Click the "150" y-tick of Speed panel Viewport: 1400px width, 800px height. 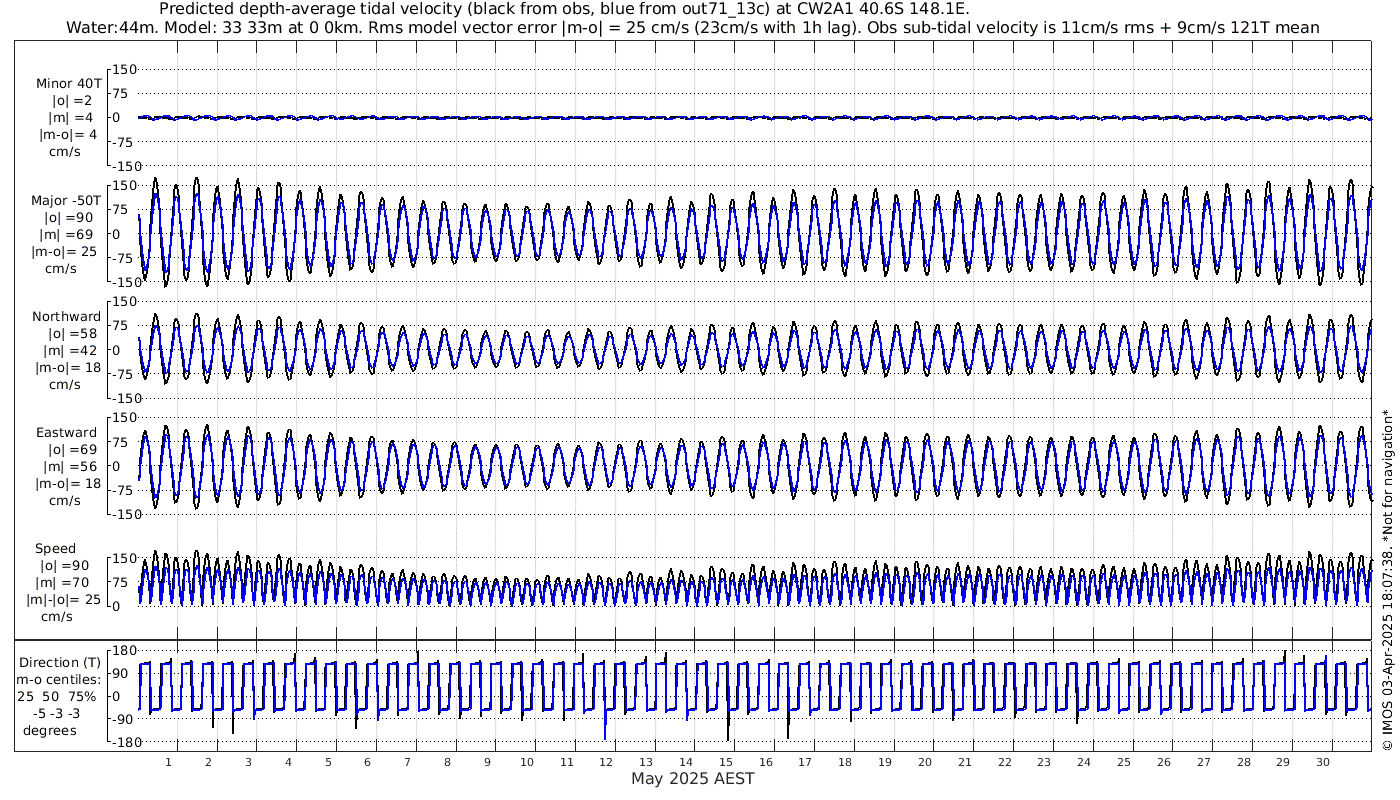click(123, 559)
